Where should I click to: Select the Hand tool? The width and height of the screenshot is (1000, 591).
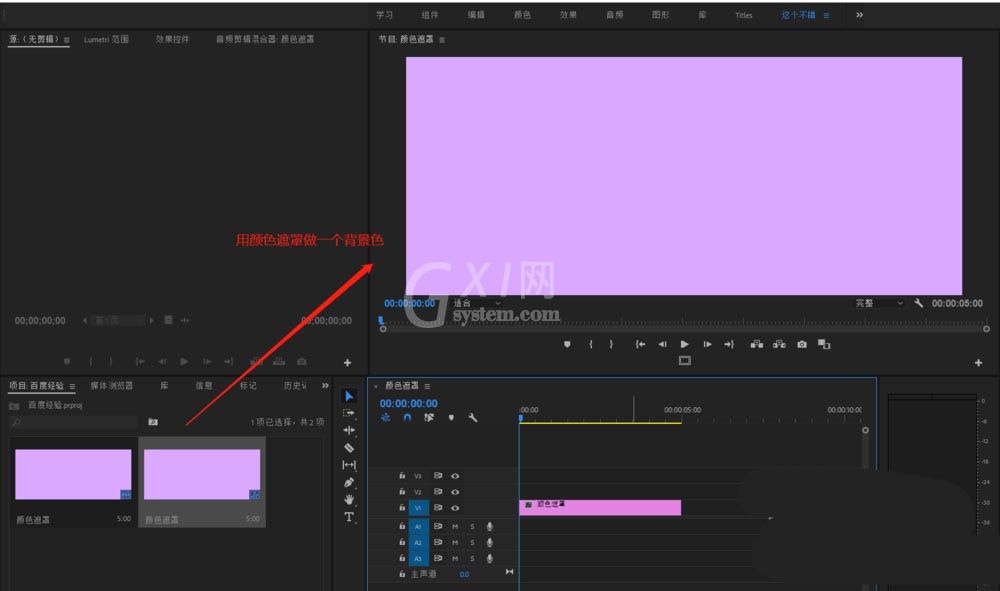click(349, 499)
